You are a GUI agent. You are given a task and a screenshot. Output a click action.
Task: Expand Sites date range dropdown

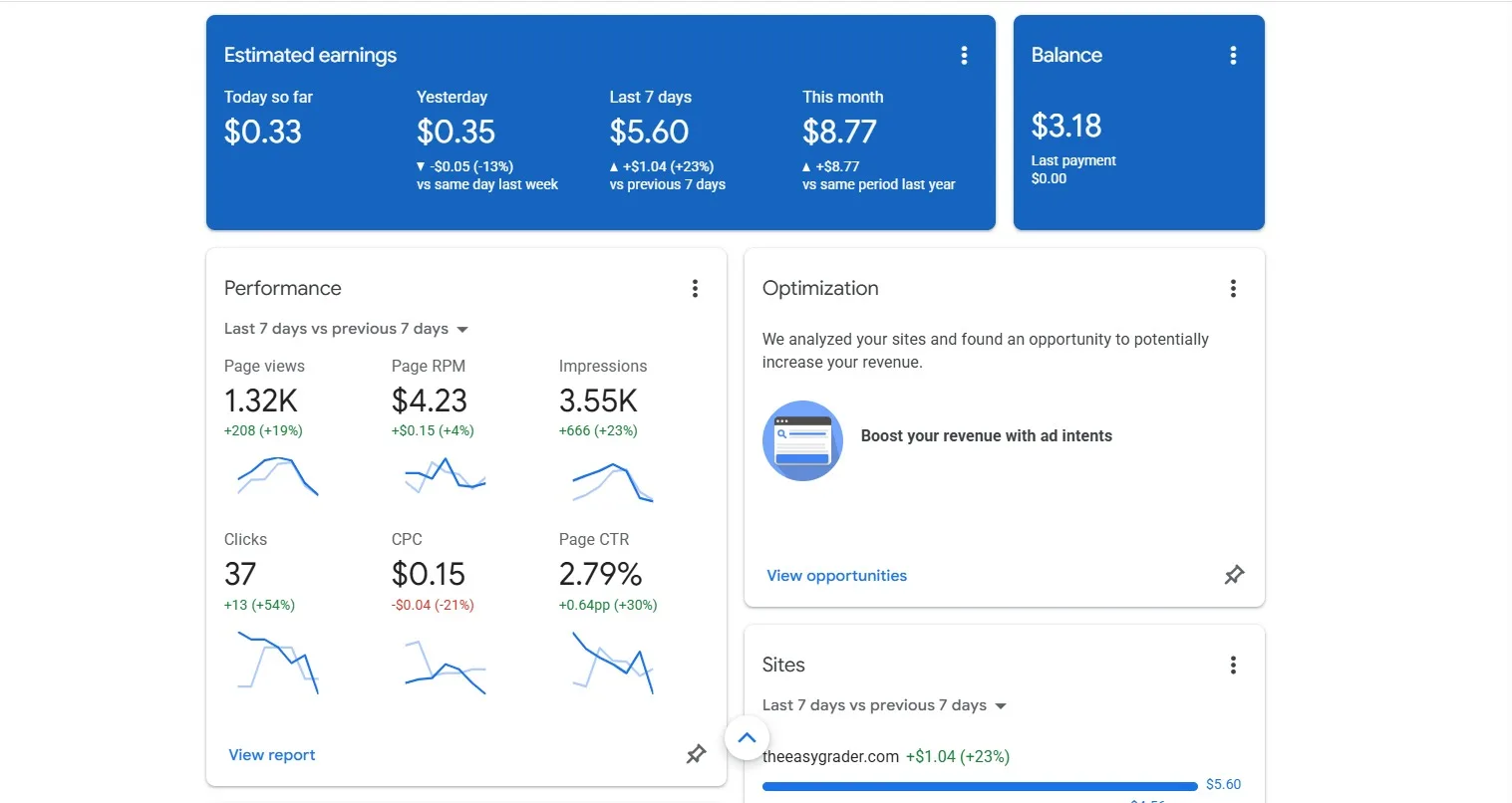tap(884, 705)
